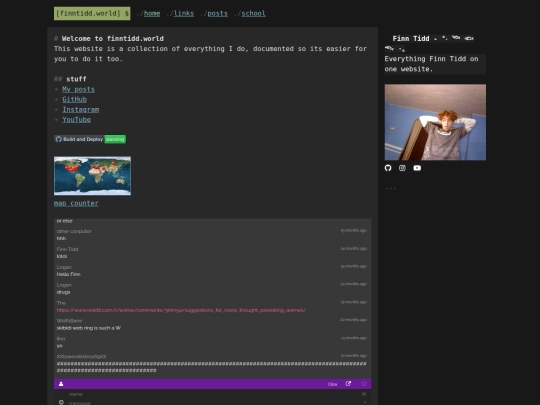Click the Finn Tidd profile photo
The image size is (540, 405).
click(x=435, y=122)
